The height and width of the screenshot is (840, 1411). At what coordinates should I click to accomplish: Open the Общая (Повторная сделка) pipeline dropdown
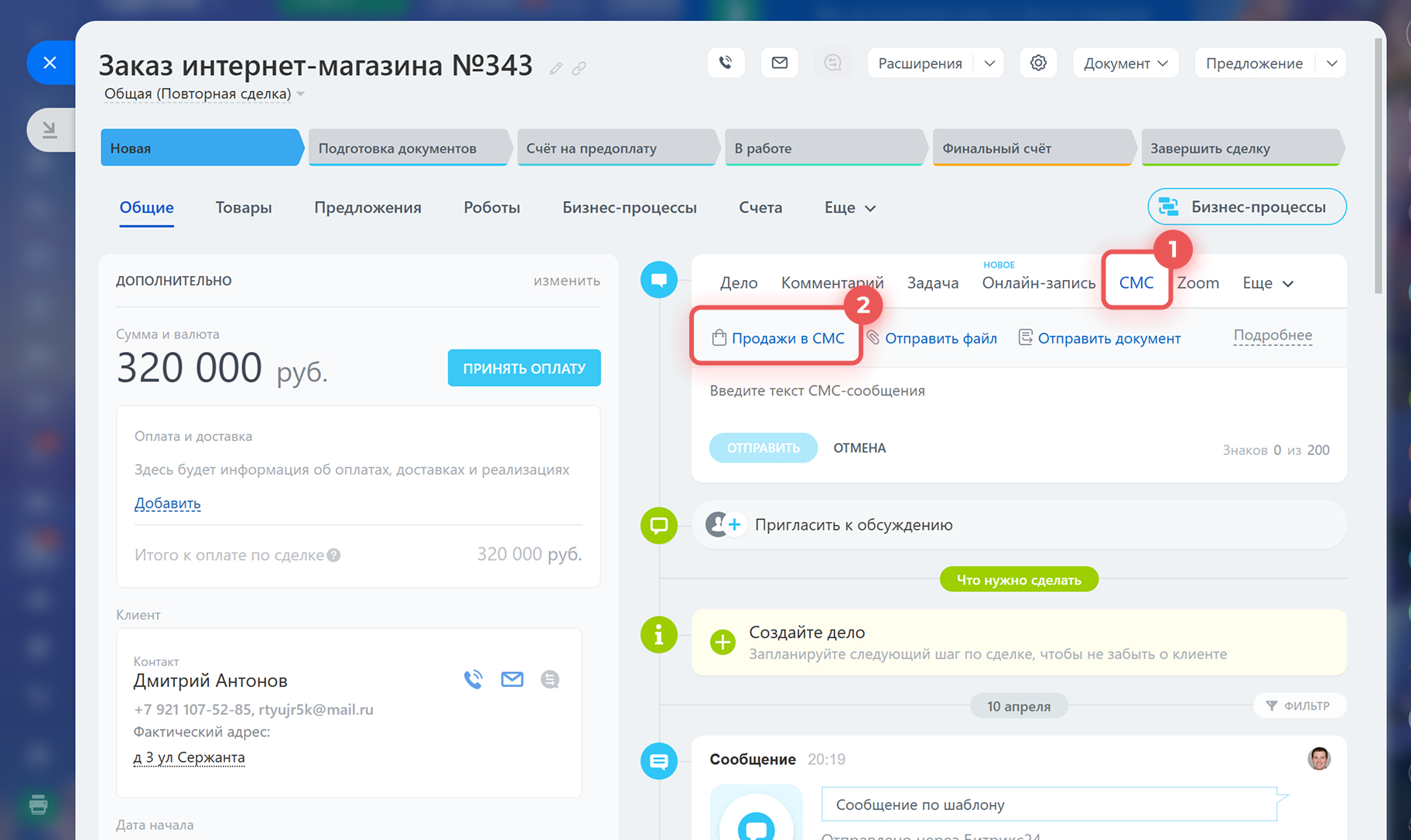(x=205, y=94)
